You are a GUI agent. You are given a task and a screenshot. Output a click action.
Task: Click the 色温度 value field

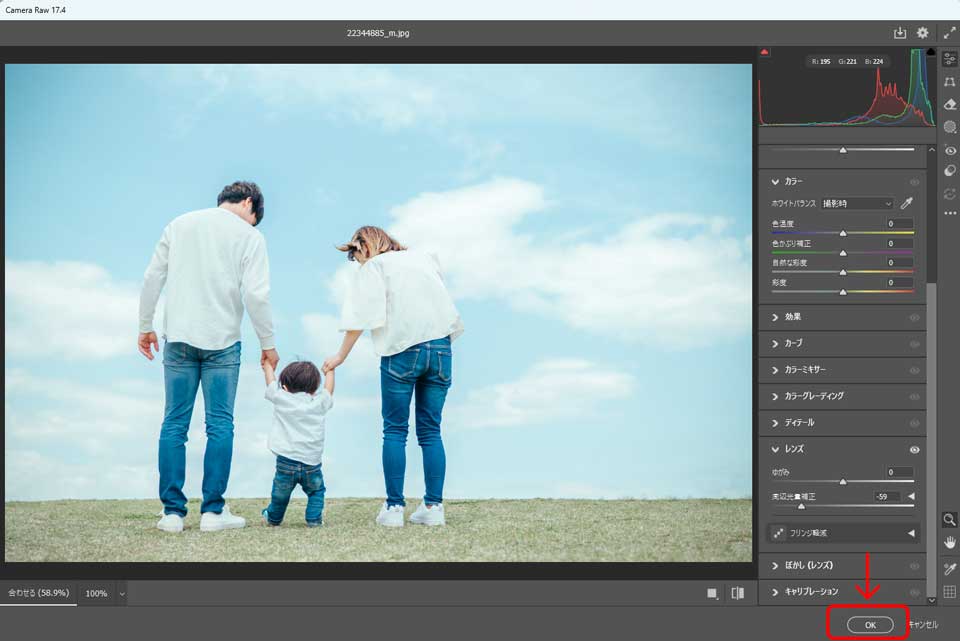pyautogui.click(x=899, y=223)
